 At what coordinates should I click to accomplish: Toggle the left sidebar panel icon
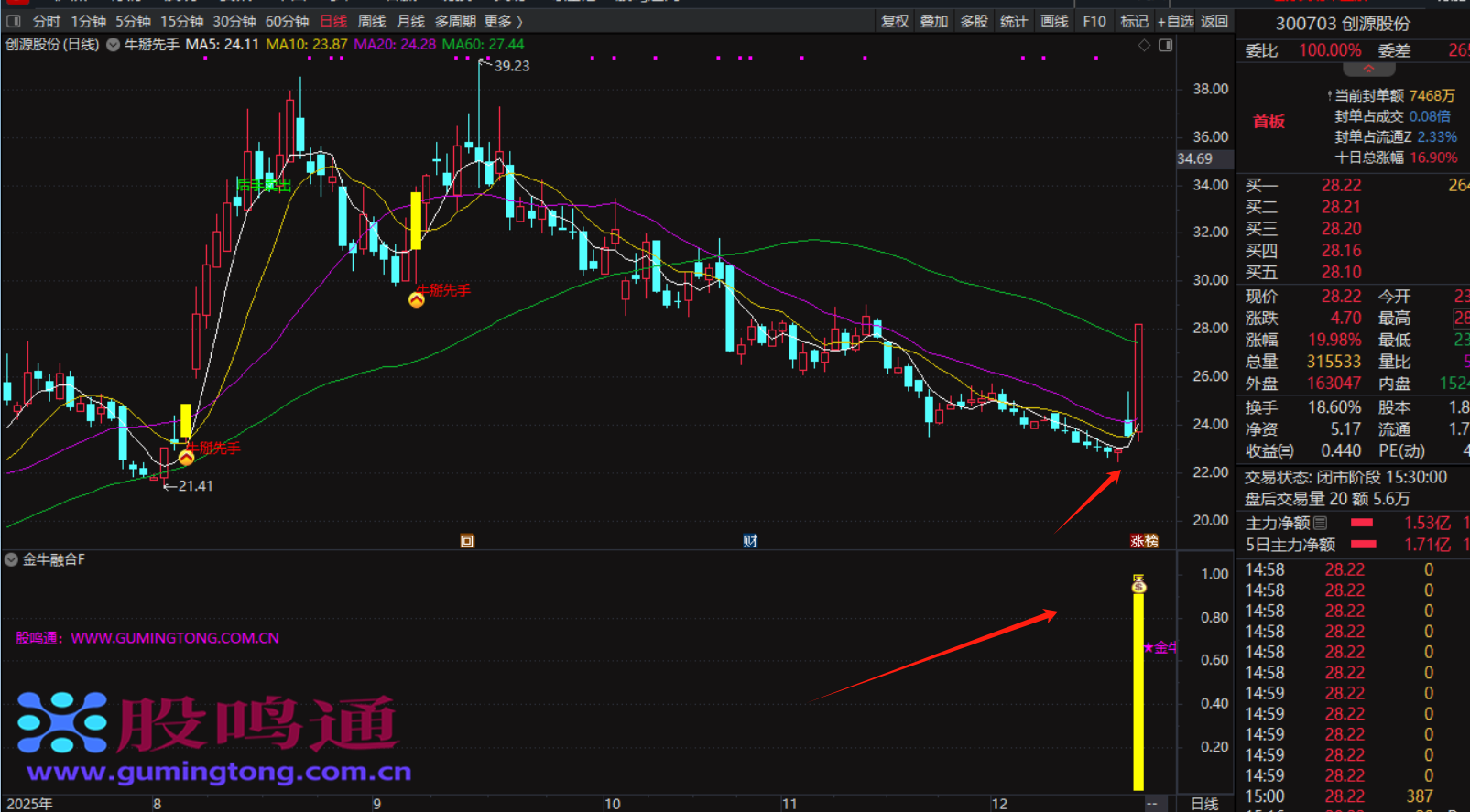click(13, 21)
